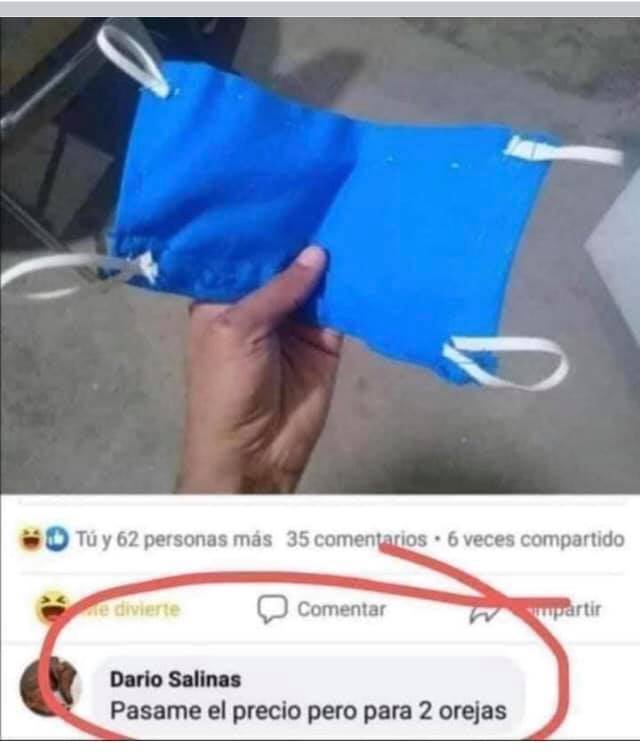Click the laughing Haha reaction emoji
Viewport: 640px width, 752px height.
click(x=30, y=539)
